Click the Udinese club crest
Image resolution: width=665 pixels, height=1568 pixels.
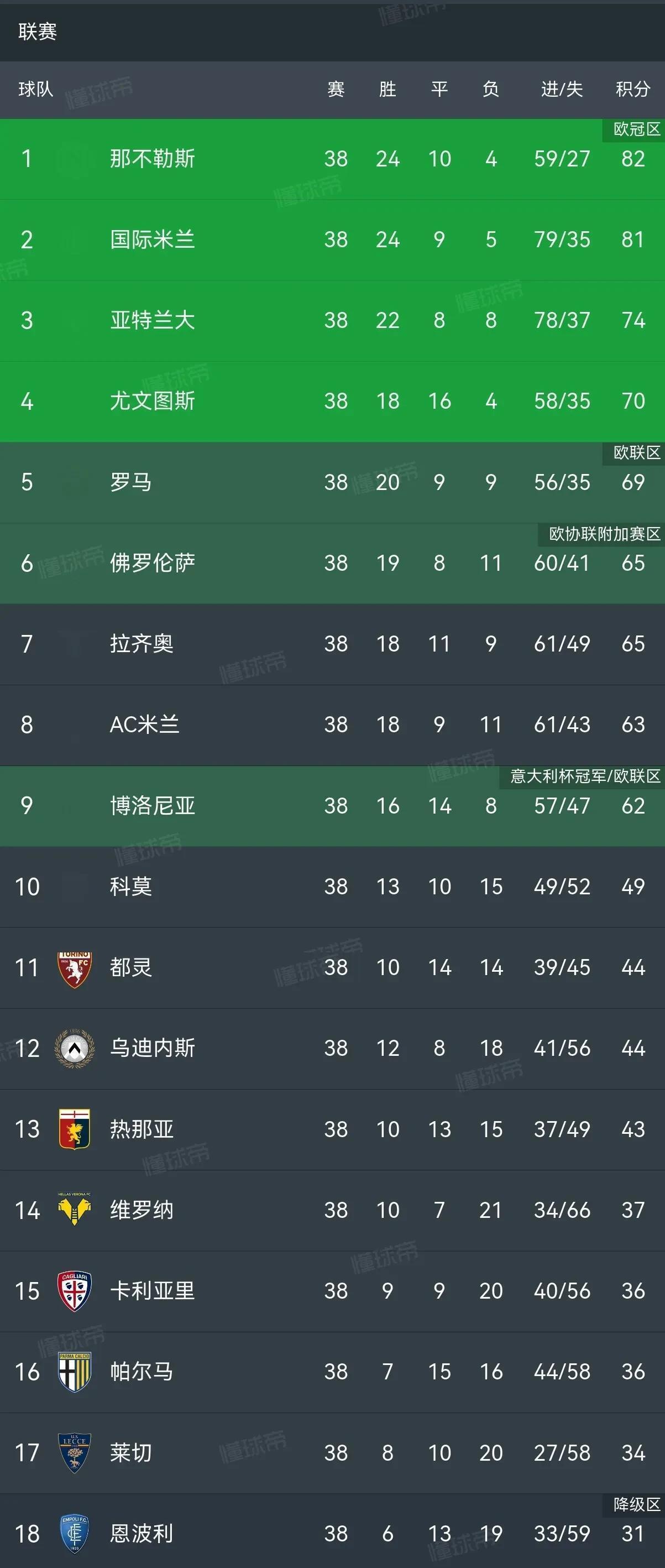[x=73, y=1049]
